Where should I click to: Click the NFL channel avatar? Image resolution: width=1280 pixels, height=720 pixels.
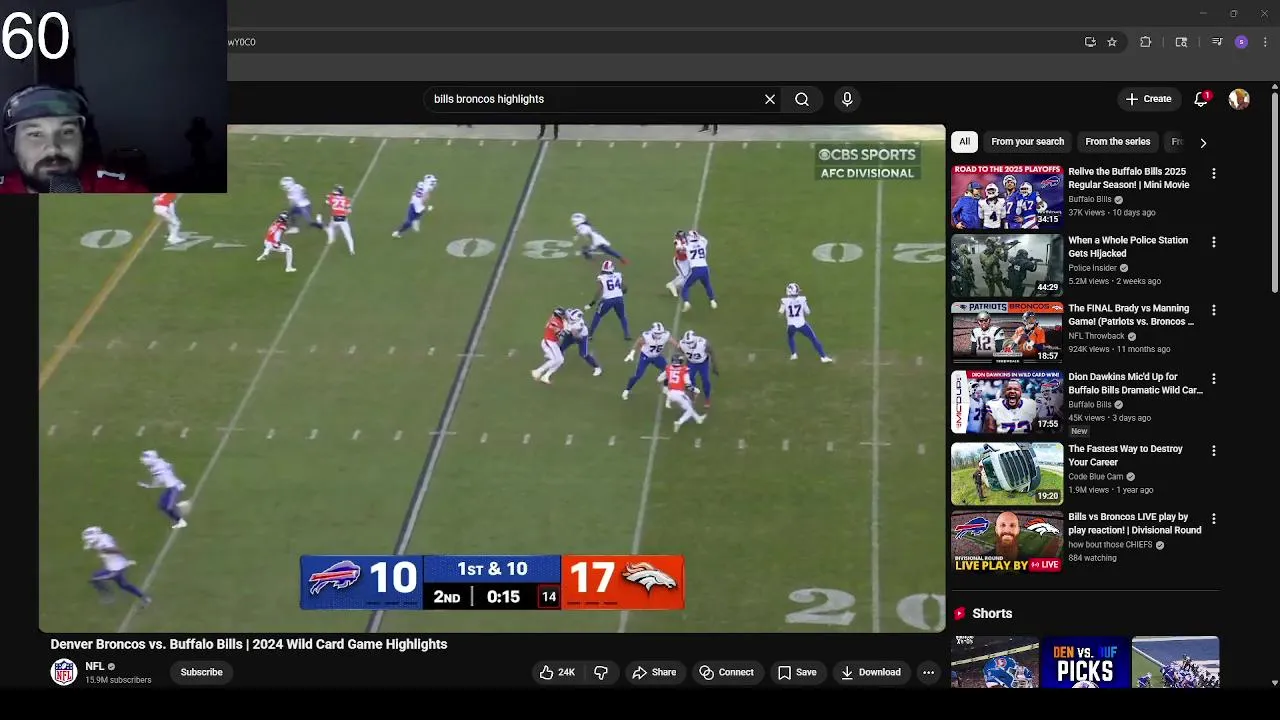[x=64, y=672]
